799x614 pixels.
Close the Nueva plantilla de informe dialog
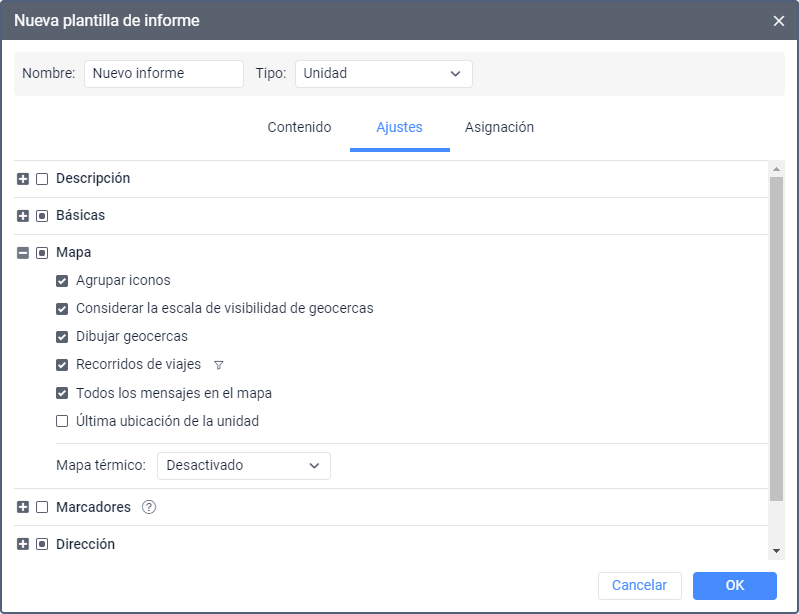pos(779,21)
